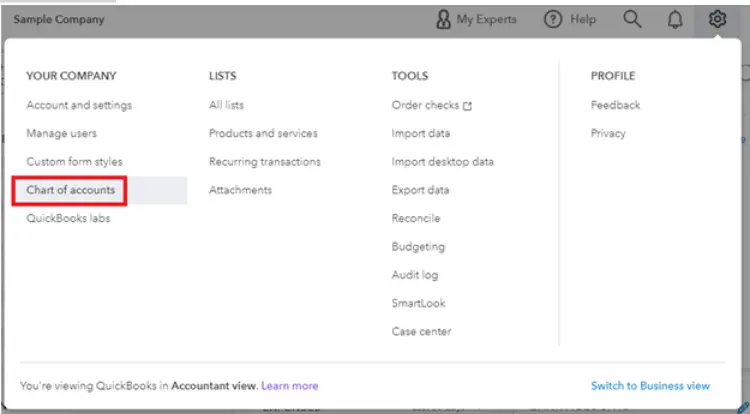The height and width of the screenshot is (414, 750).
Task: Click the Learn more link
Action: point(289,386)
